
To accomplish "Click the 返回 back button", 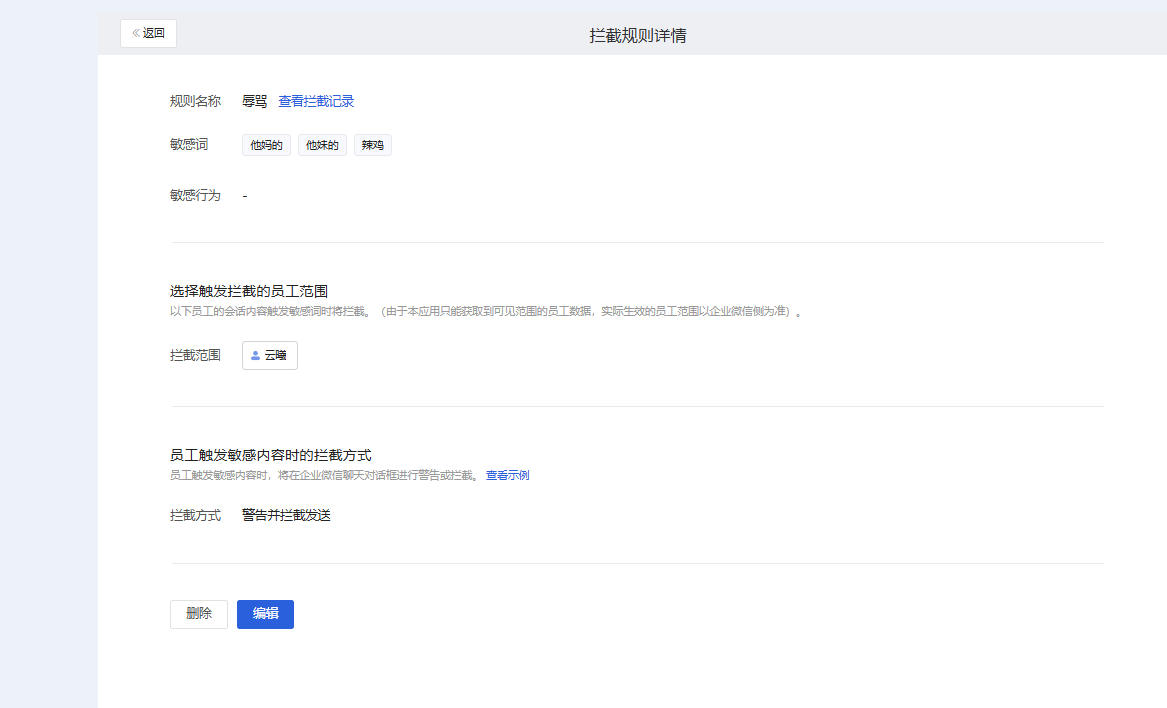I will click(x=148, y=34).
